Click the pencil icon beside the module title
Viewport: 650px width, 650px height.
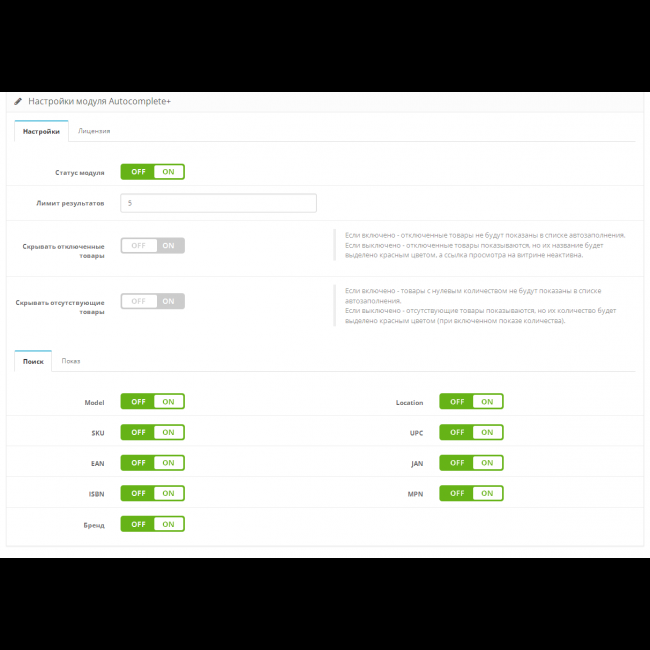[x=18, y=102]
